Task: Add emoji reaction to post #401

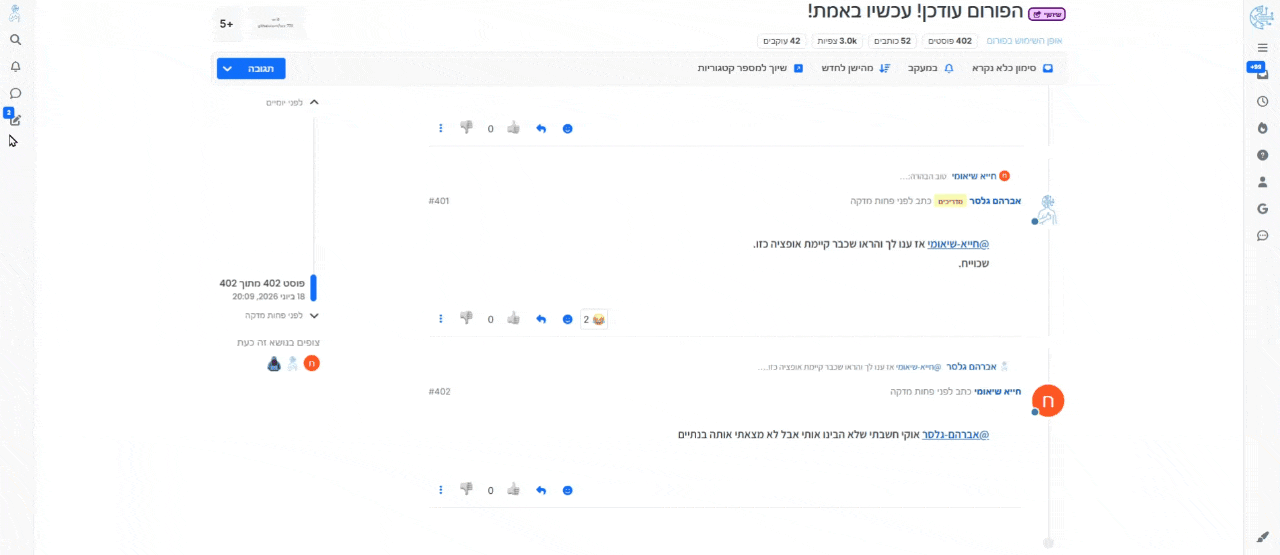Action: coord(568,319)
